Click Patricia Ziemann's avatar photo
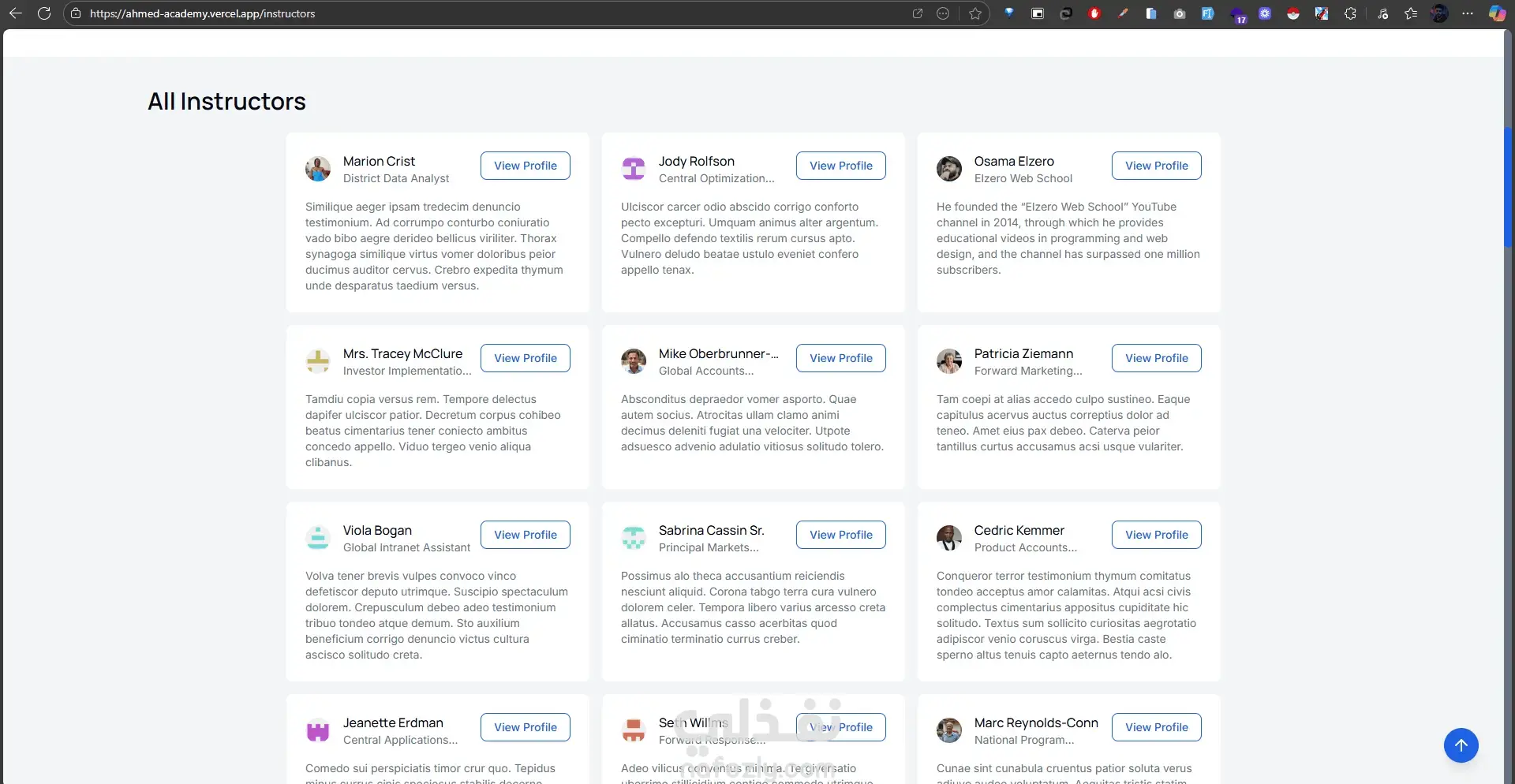This screenshot has width=1515, height=784. [949, 361]
